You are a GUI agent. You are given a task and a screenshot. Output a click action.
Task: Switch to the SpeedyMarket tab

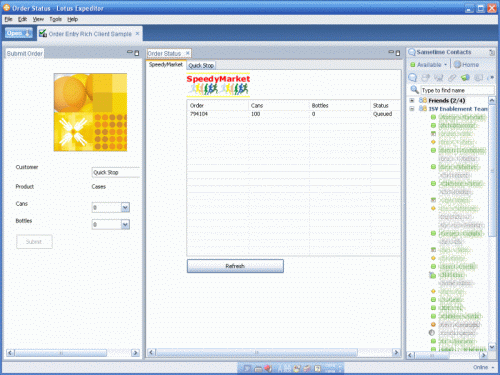pyautogui.click(x=166, y=65)
